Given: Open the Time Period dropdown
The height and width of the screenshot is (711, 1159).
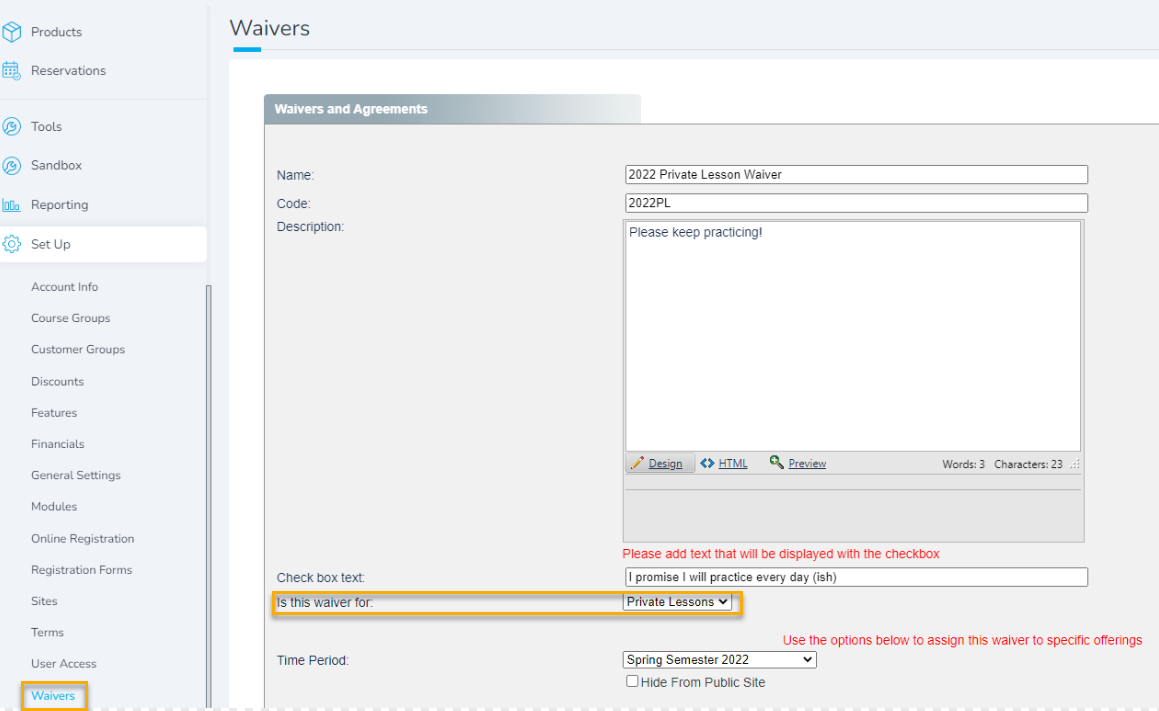Looking at the screenshot, I should [720, 659].
